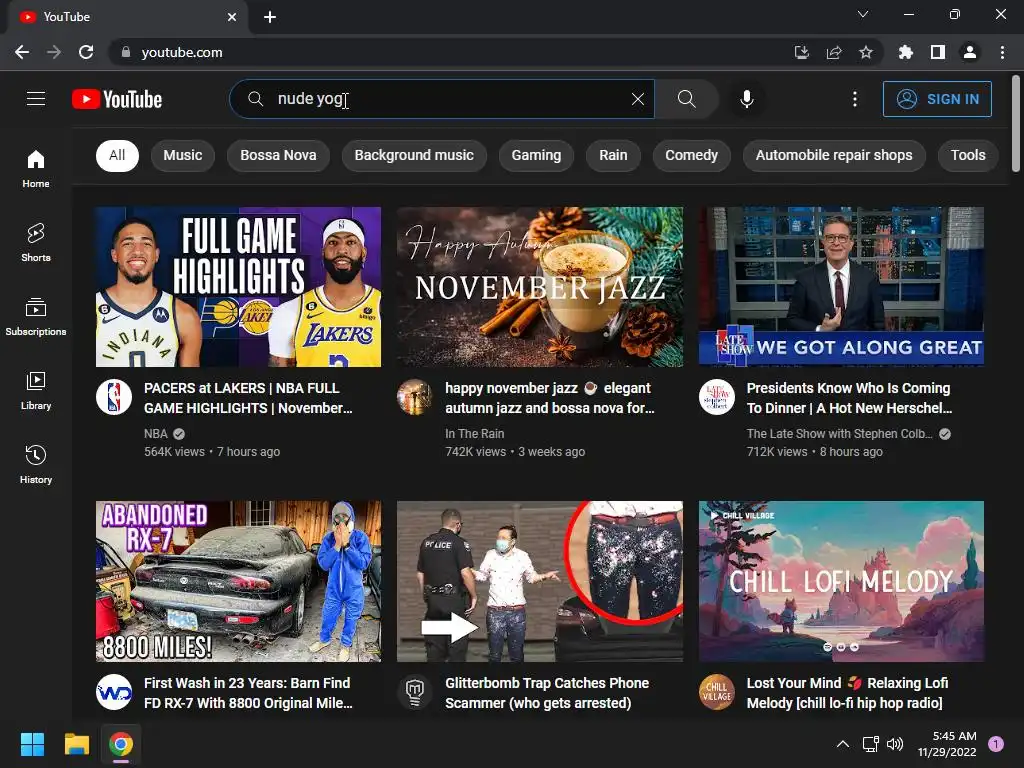Image resolution: width=1024 pixels, height=768 pixels.
Task: Click the Glitterbomb video channel avatar
Action: [x=415, y=692]
